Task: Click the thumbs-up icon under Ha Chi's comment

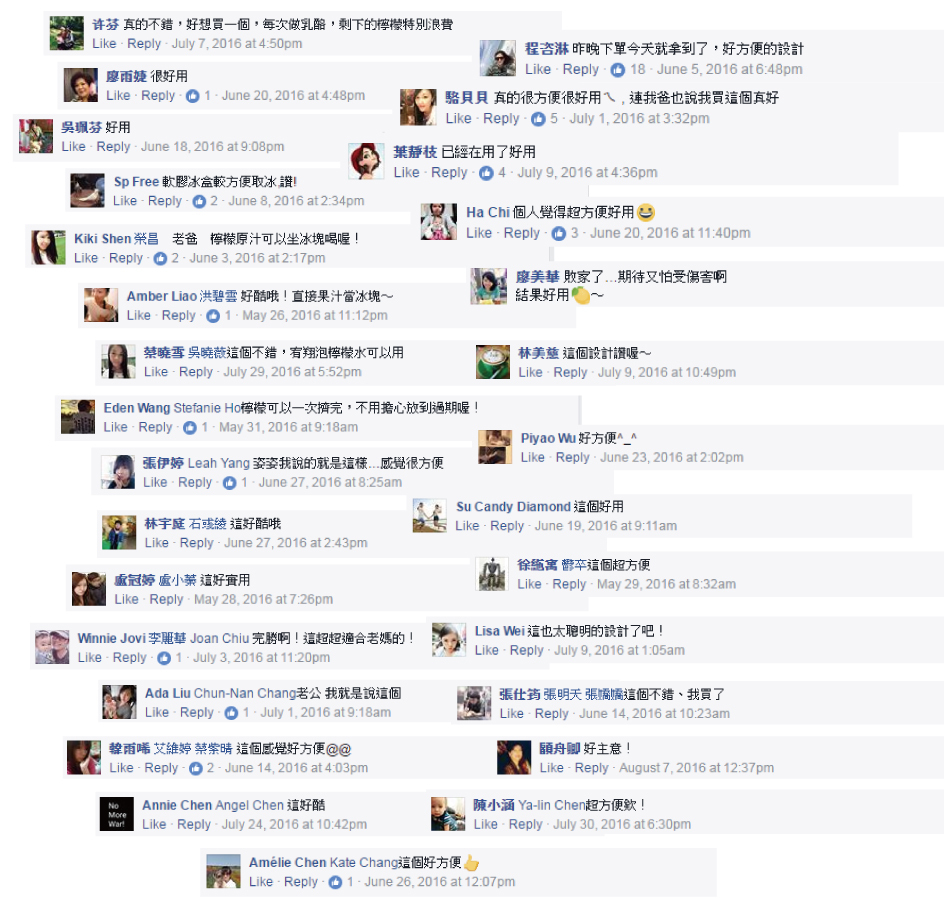Action: tap(559, 234)
